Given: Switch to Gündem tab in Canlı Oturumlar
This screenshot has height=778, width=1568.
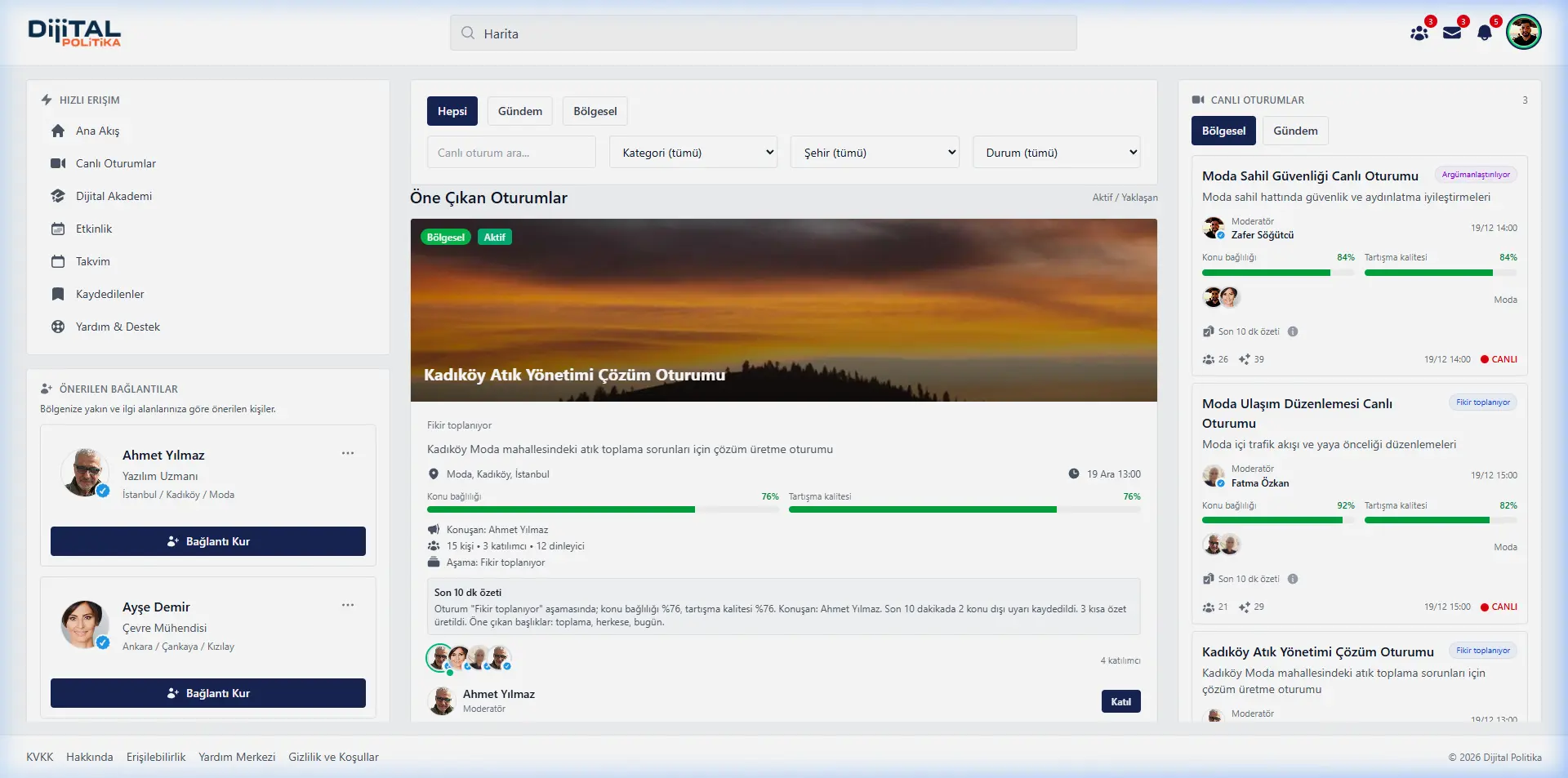Looking at the screenshot, I should 1295,131.
